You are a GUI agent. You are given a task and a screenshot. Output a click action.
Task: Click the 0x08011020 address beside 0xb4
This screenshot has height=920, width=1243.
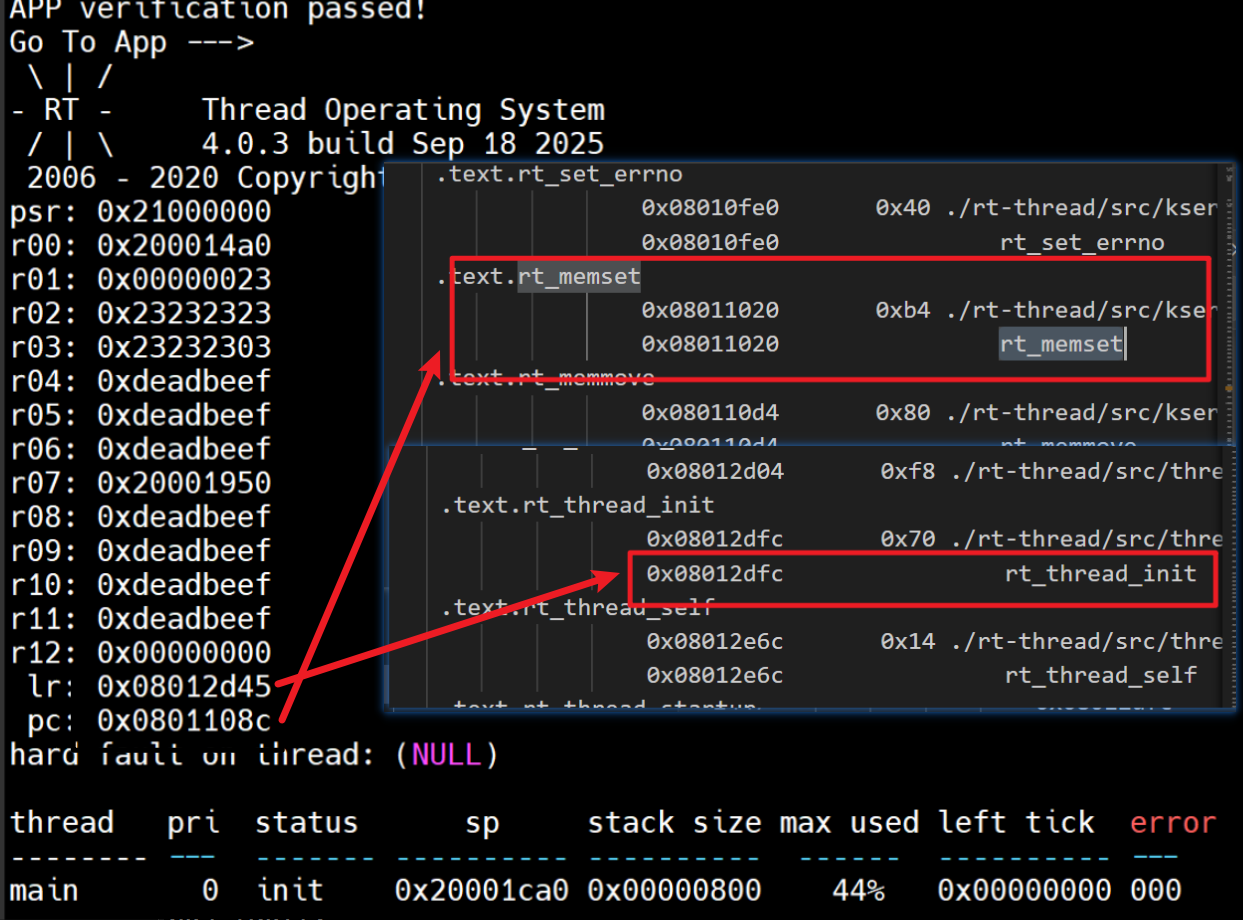[710, 310]
